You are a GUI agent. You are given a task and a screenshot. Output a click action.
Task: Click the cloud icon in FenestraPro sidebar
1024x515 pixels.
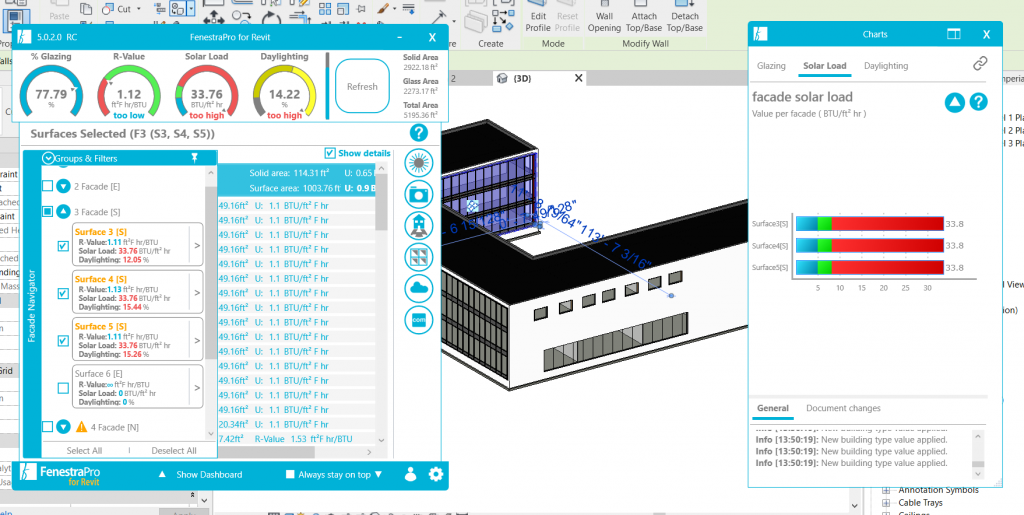(419, 288)
